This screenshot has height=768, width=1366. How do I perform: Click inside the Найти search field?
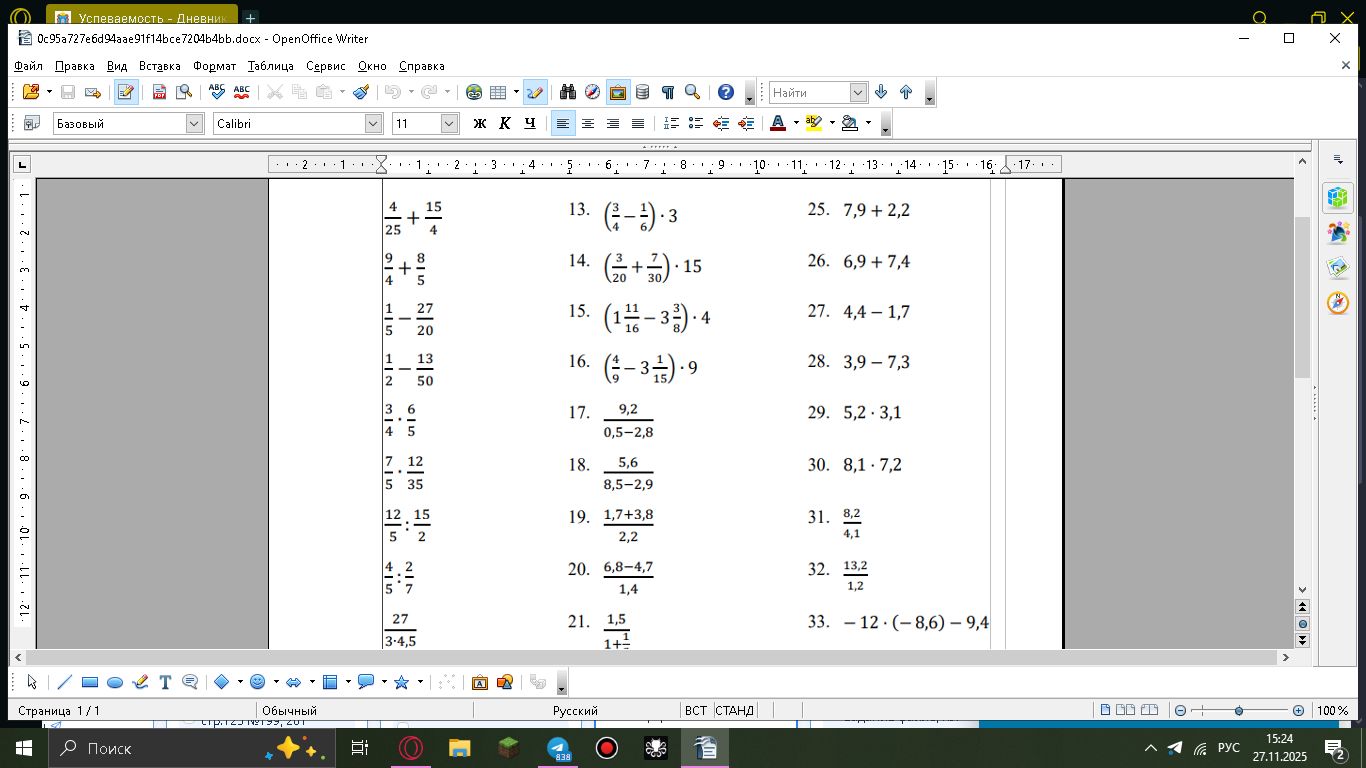click(810, 92)
